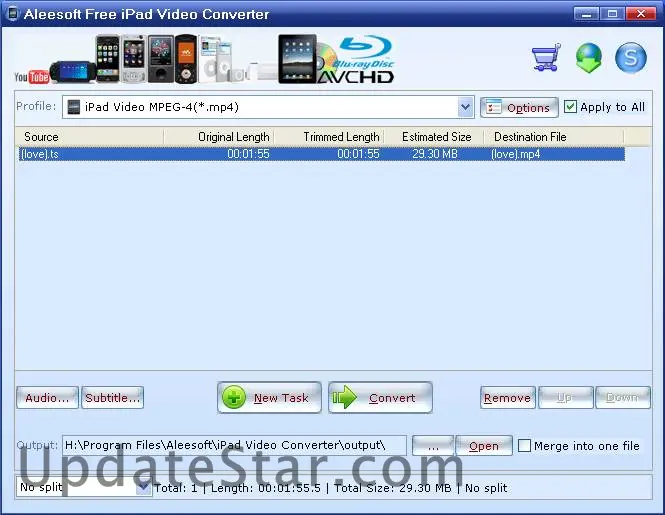Viewport: 665px width, 515px height.
Task: Open the output folder with Open button
Action: point(484,445)
